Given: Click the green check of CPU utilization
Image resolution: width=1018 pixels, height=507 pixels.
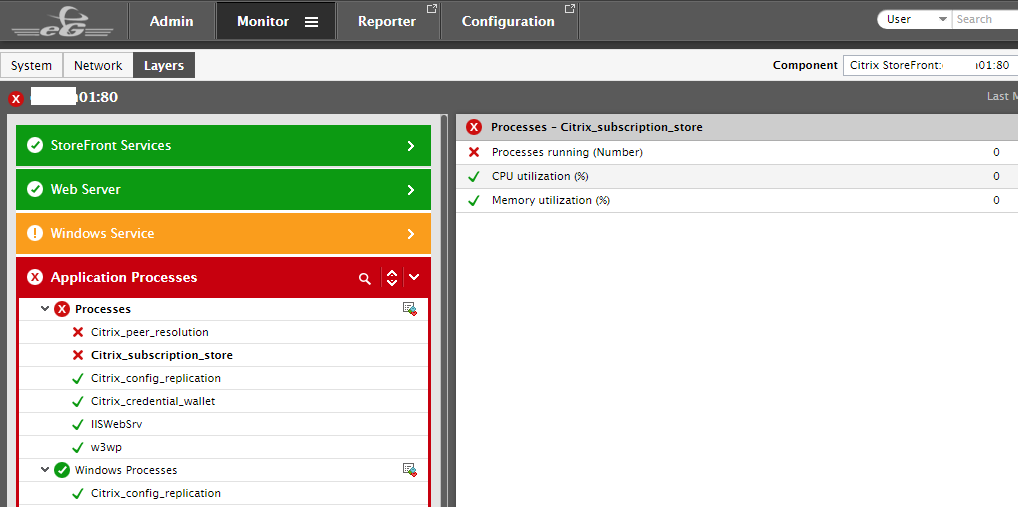Looking at the screenshot, I should [474, 177].
